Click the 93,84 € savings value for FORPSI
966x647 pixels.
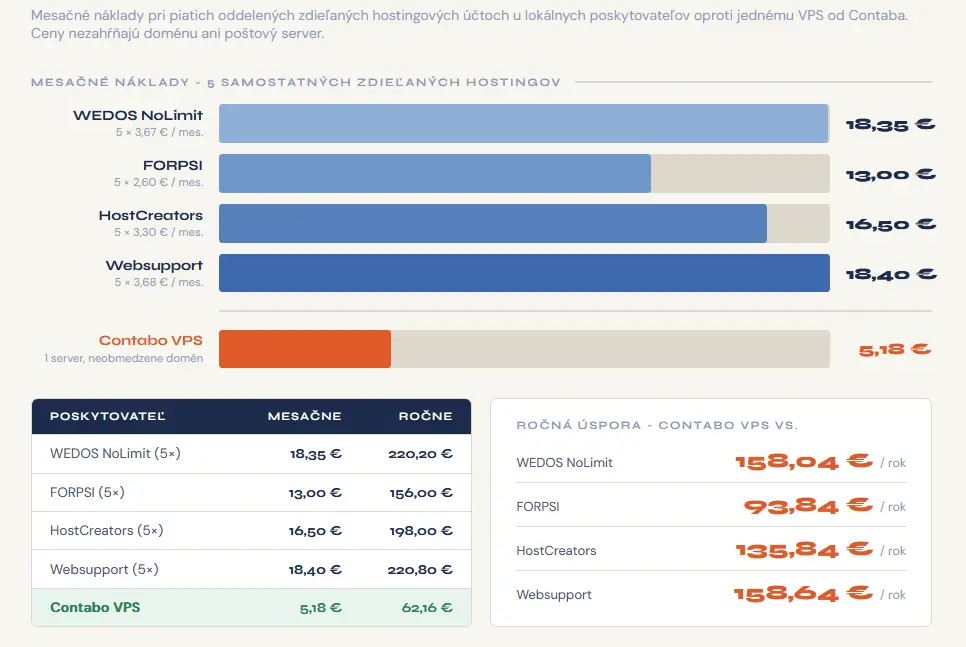pyautogui.click(x=807, y=506)
